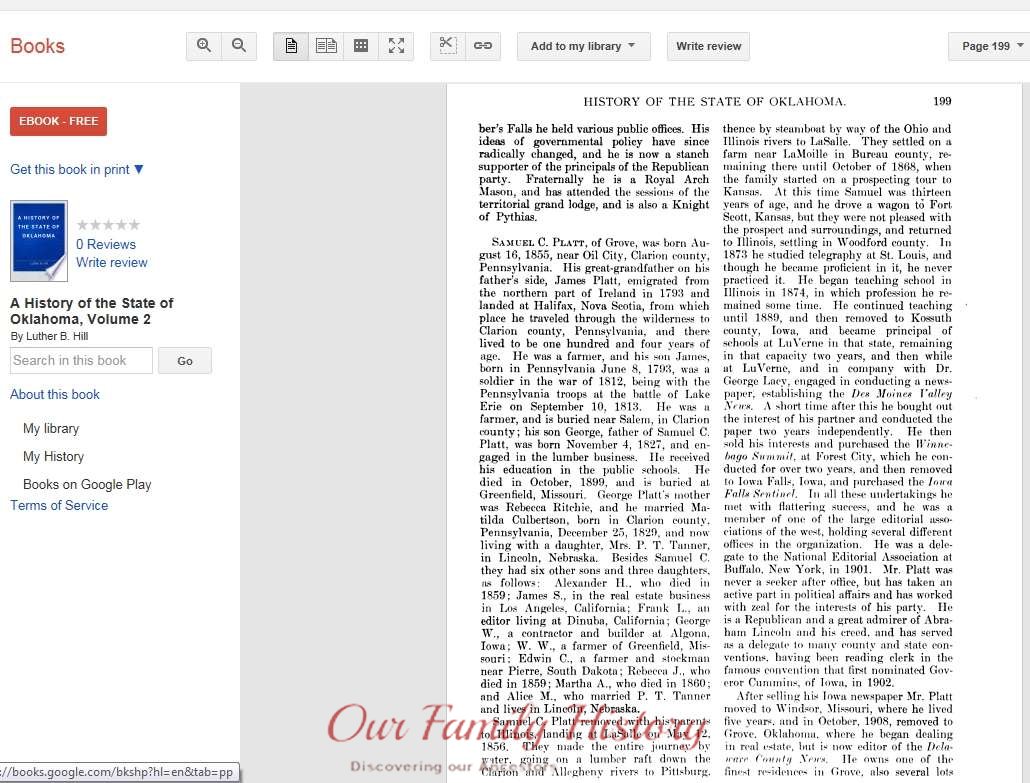Open the Terms of Service link

tap(59, 505)
